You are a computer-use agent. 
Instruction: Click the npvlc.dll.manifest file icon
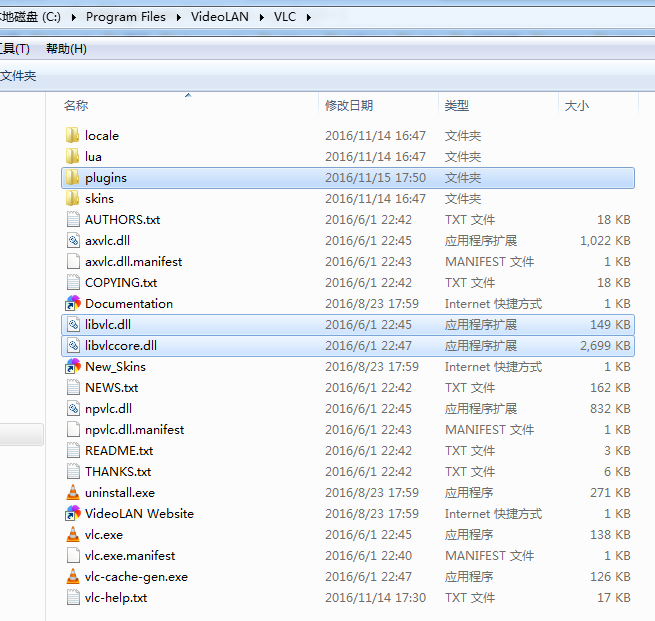73,429
